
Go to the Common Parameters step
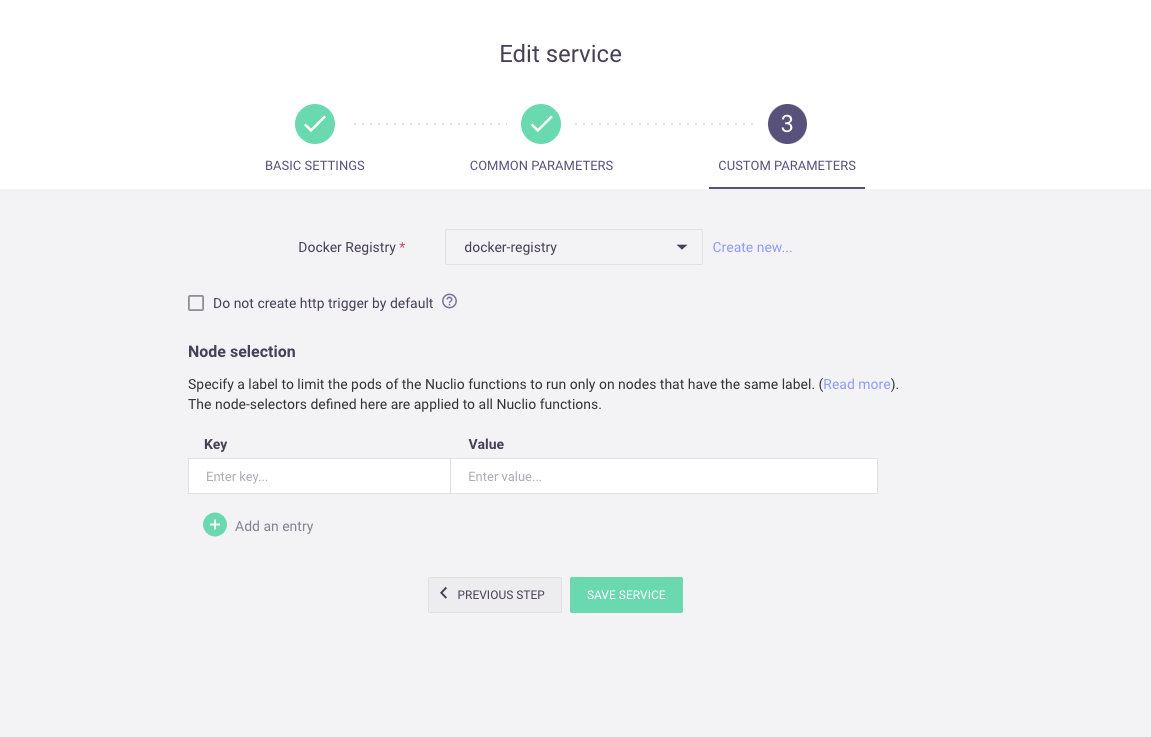tap(541, 165)
